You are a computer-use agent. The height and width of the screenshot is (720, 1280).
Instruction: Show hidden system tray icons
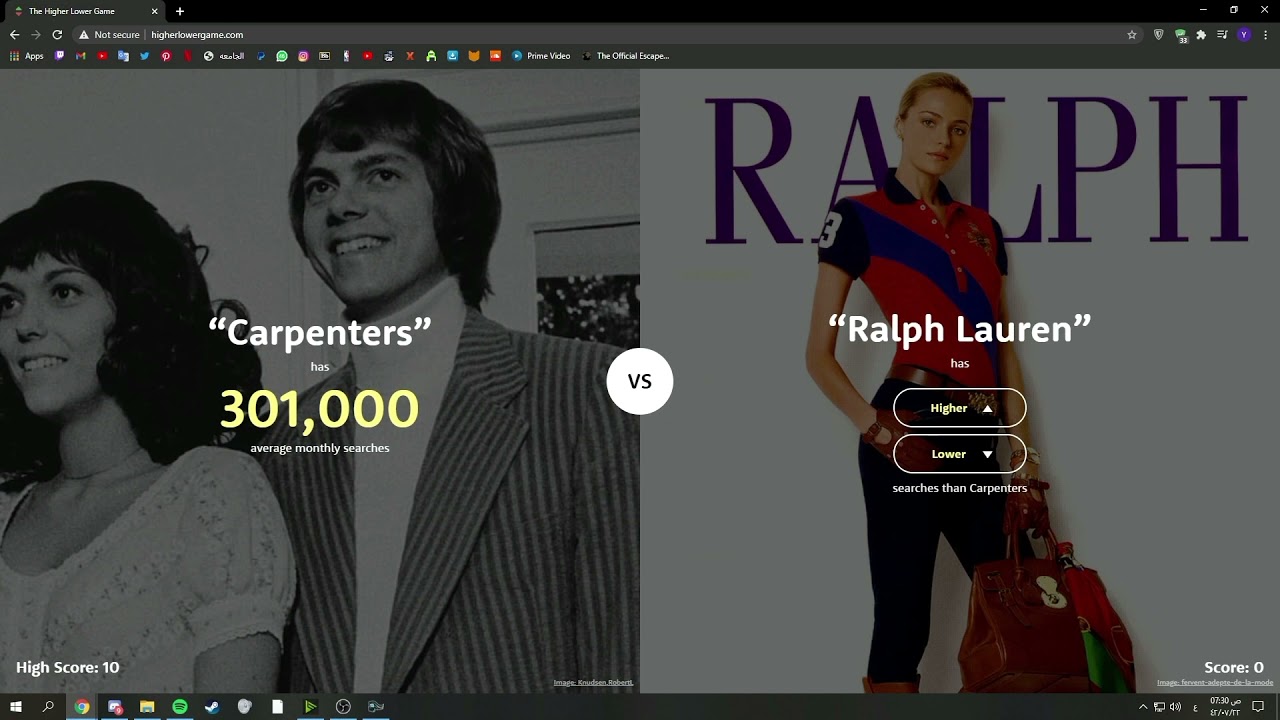coord(1143,707)
